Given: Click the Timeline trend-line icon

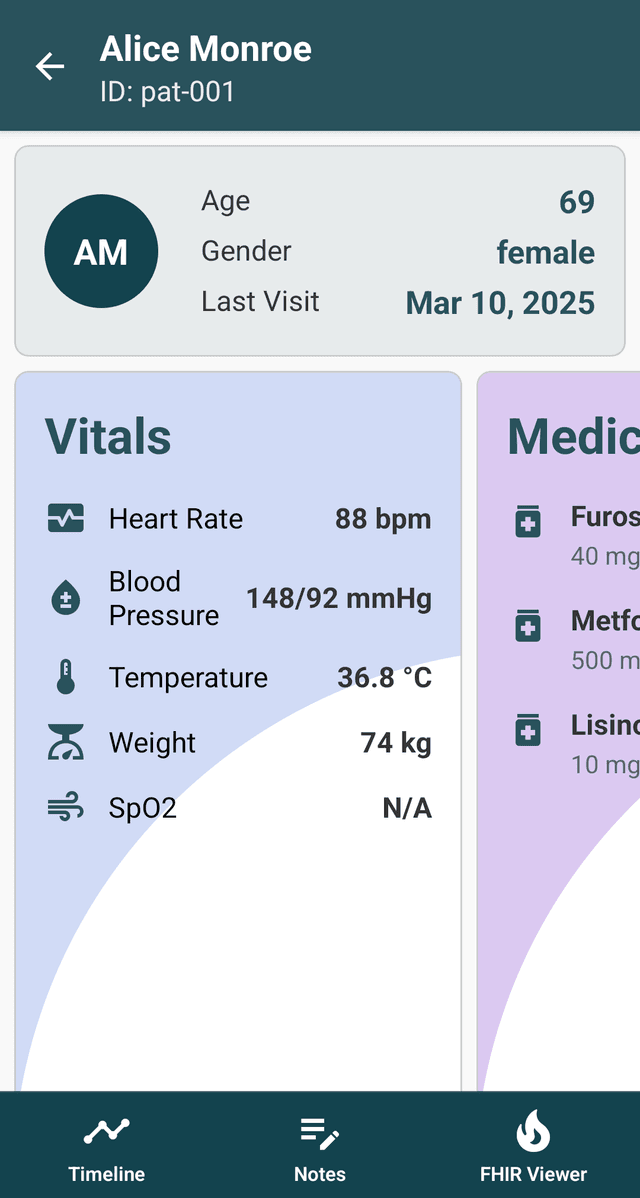Looking at the screenshot, I should pos(106,1129).
